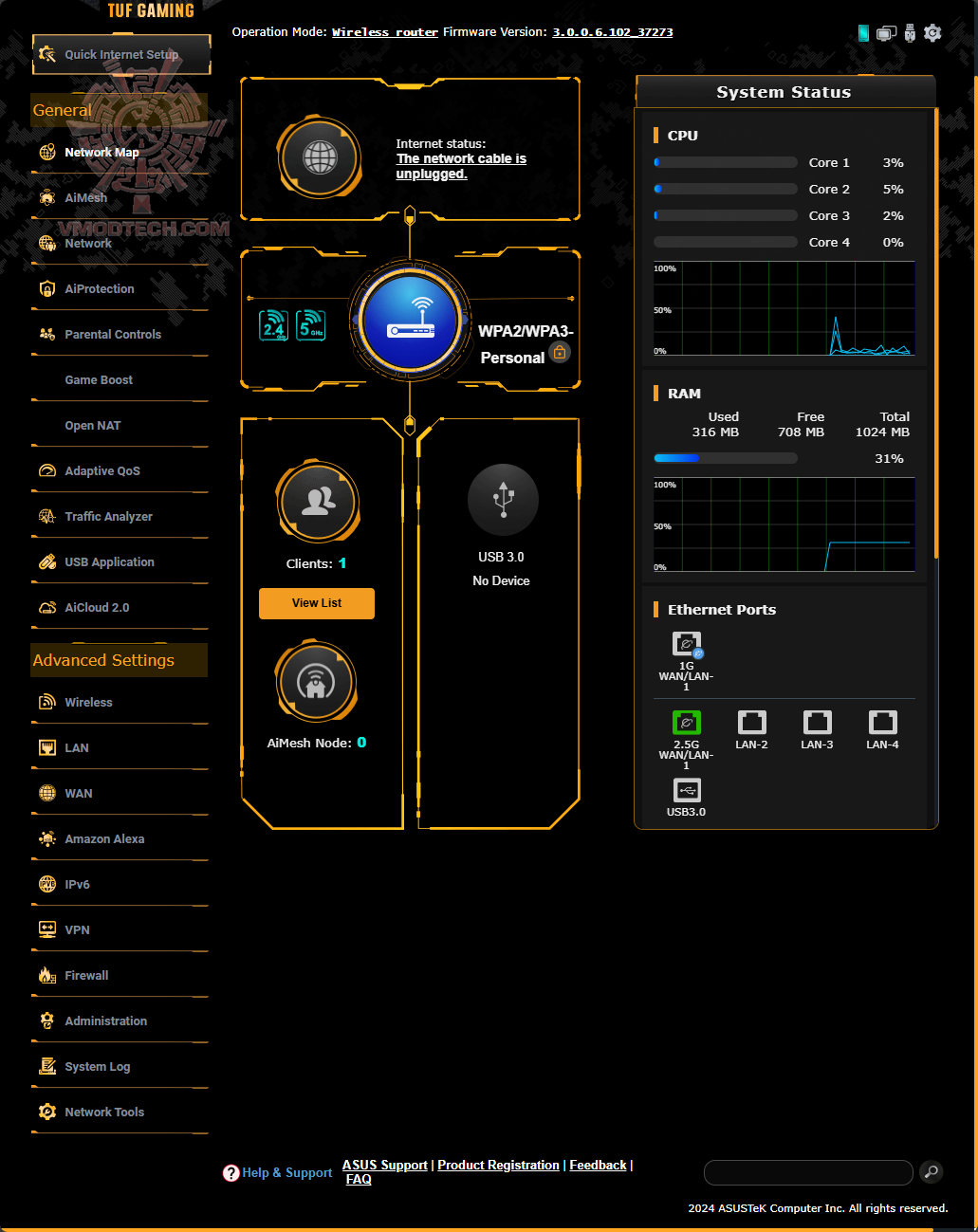Launch Quick Internet Setup

point(121,54)
